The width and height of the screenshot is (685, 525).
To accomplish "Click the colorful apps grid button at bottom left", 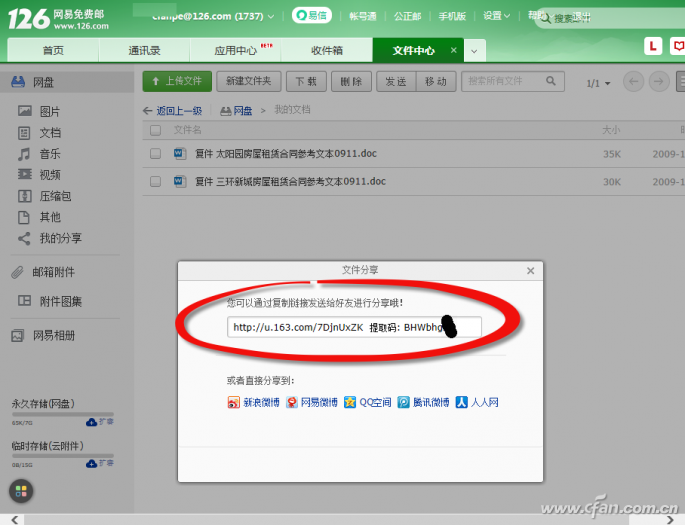I will 21,491.
